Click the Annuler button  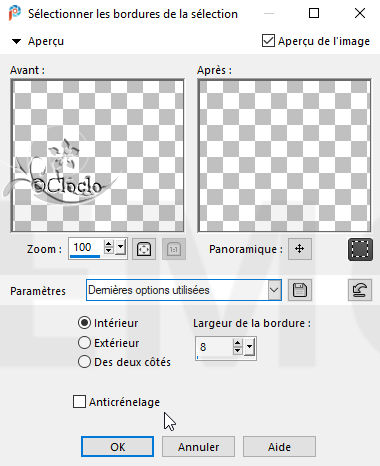coord(198,447)
